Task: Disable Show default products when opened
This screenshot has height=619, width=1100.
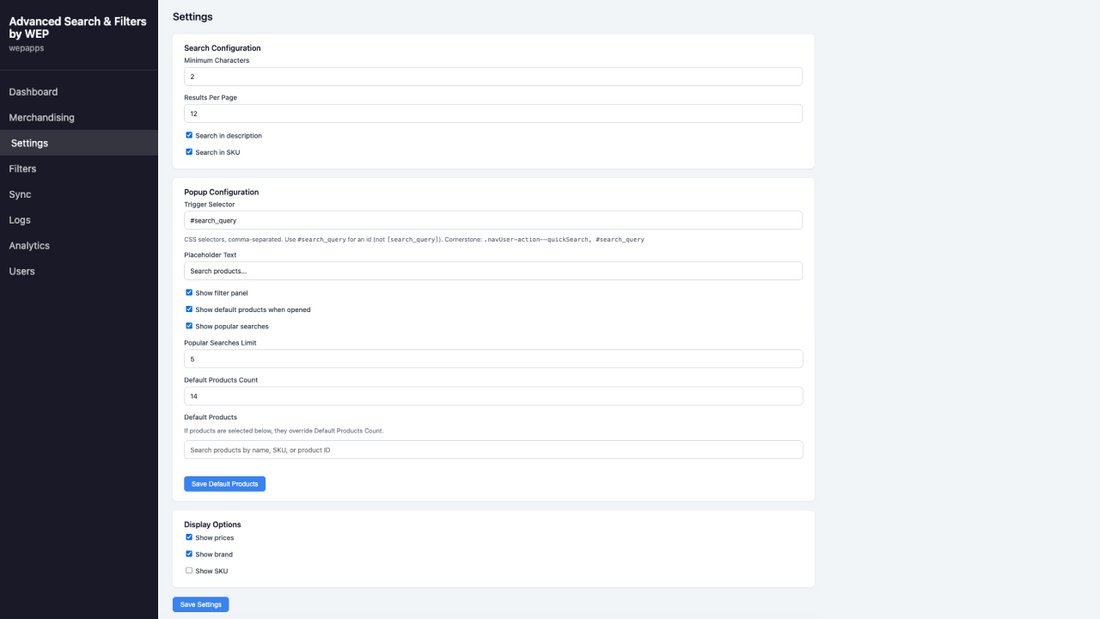Action: (189, 310)
